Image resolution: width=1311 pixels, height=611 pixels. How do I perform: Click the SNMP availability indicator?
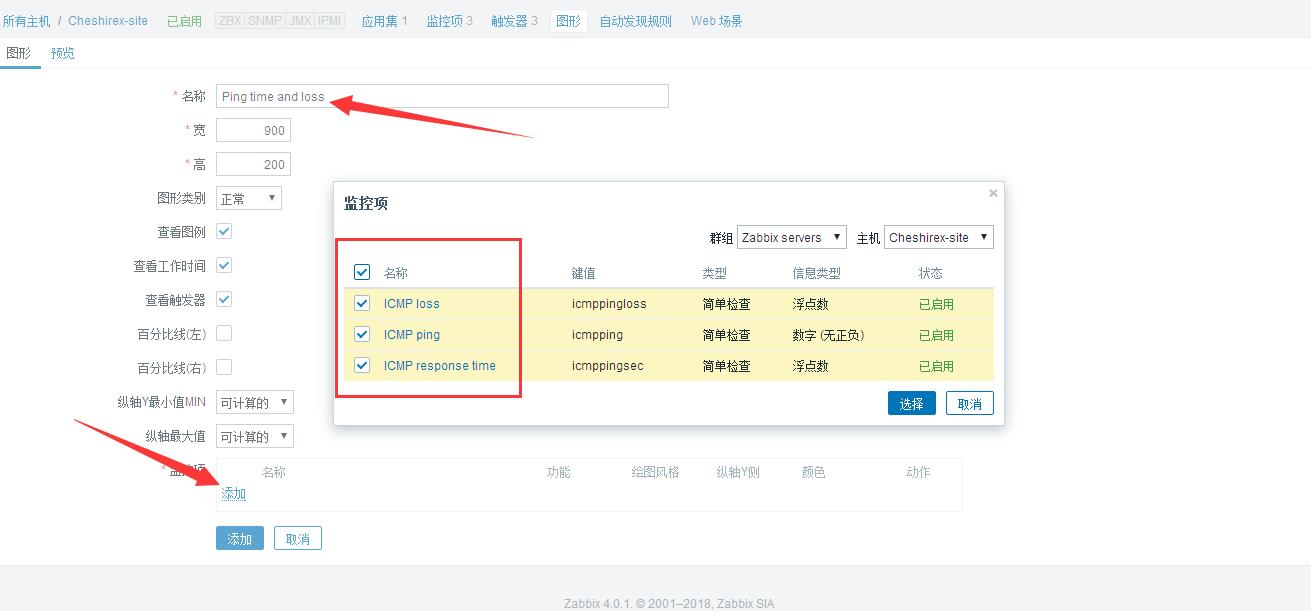click(x=264, y=20)
